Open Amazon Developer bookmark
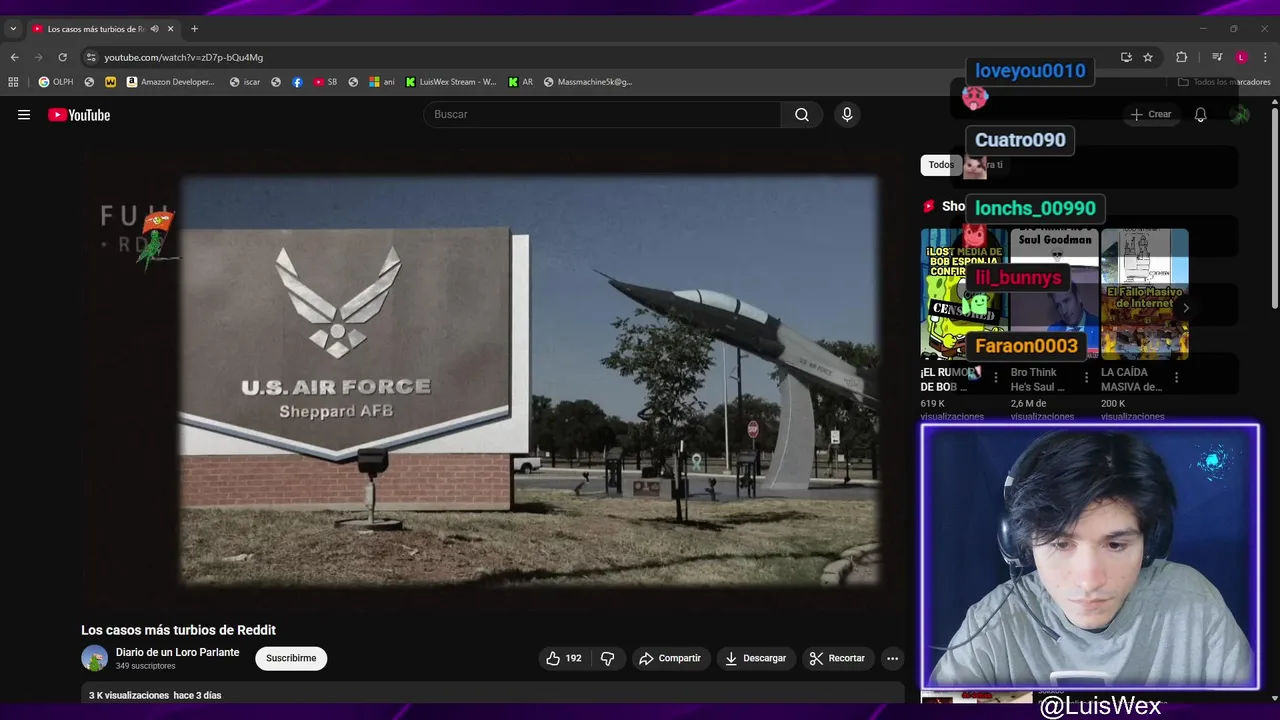 [x=170, y=82]
